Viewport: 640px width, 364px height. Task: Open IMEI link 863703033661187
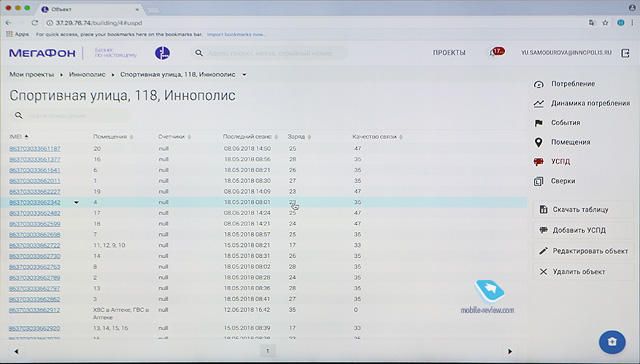[35, 149]
